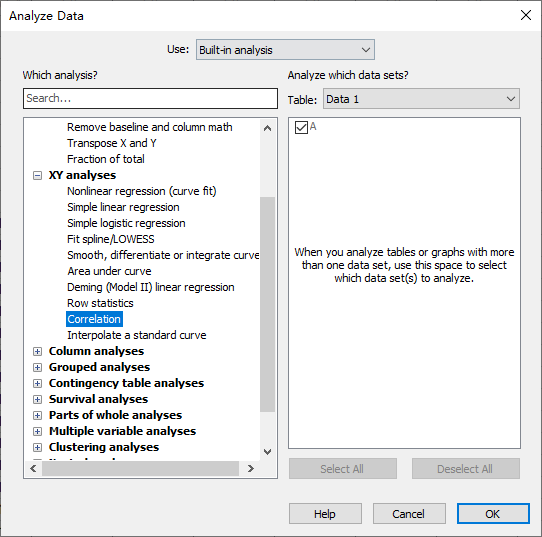Toggle the data set A checkbox

[301, 127]
